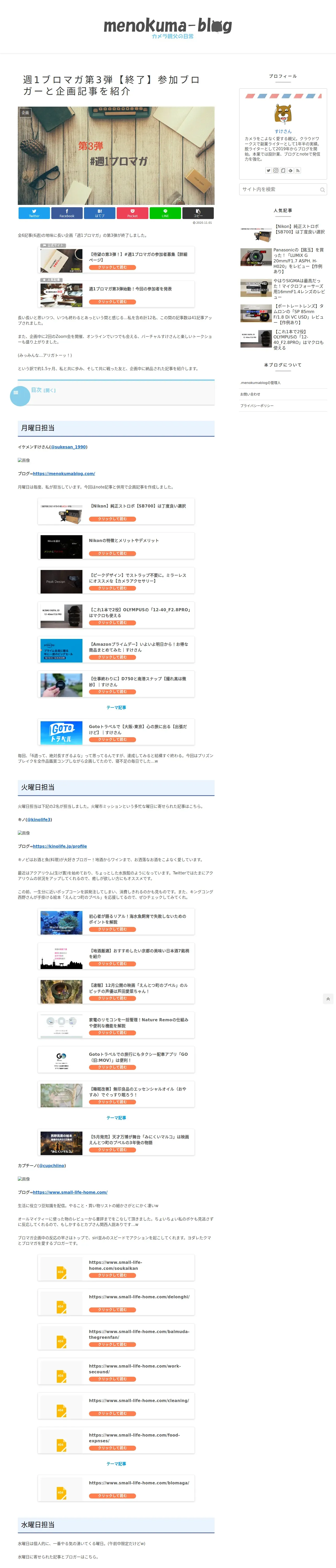Open sidebar post SIGMA 16mmF1.4 レビュー

click(283, 289)
